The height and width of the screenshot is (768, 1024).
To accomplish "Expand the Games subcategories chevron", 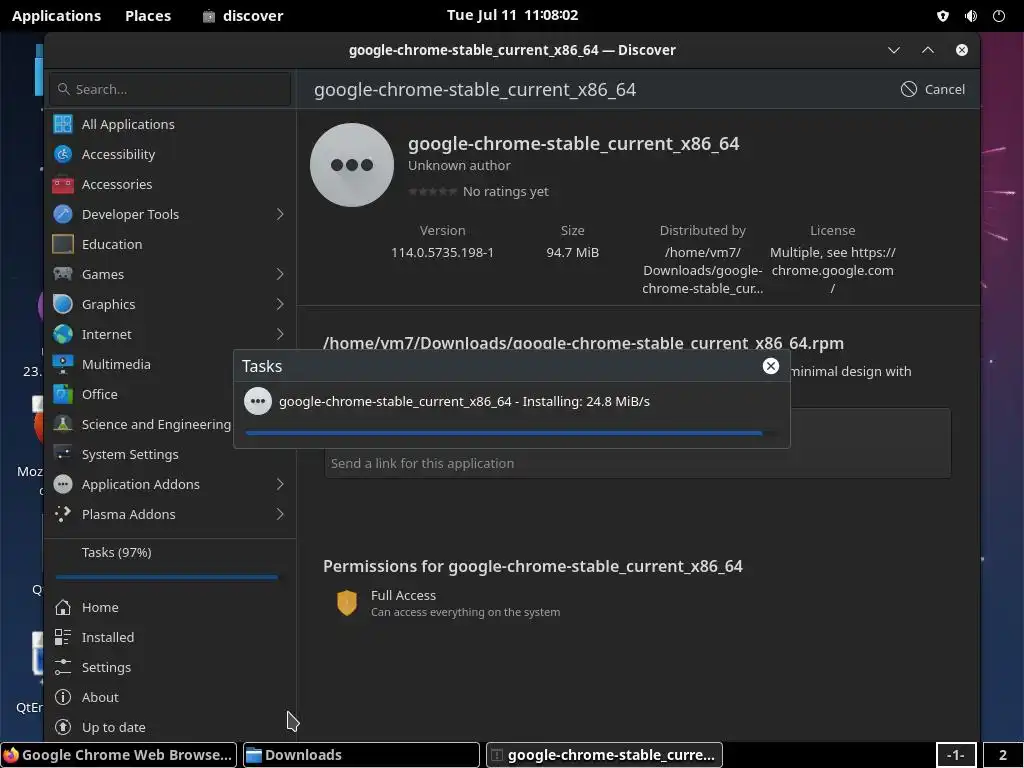I will click(x=280, y=274).
